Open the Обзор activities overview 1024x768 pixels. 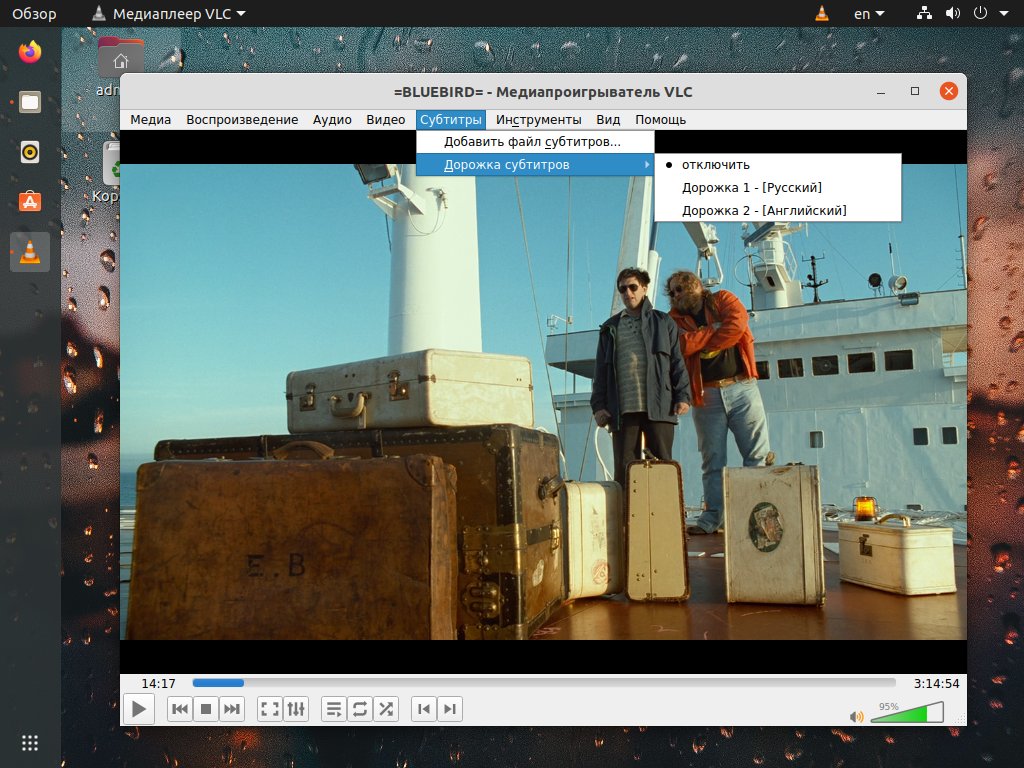tap(34, 14)
